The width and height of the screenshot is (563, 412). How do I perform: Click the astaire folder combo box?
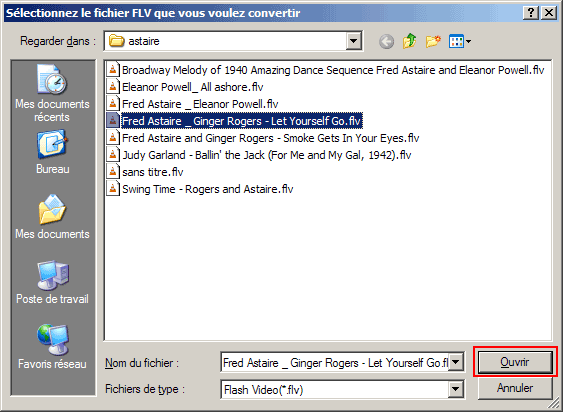tap(233, 41)
